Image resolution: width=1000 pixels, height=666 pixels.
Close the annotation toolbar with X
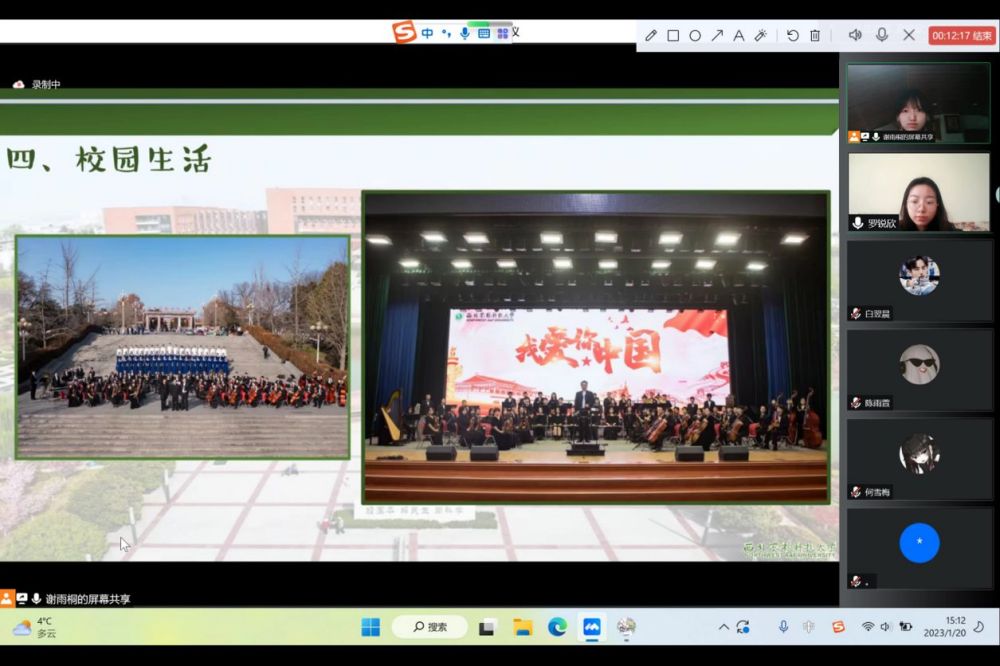pos(909,35)
